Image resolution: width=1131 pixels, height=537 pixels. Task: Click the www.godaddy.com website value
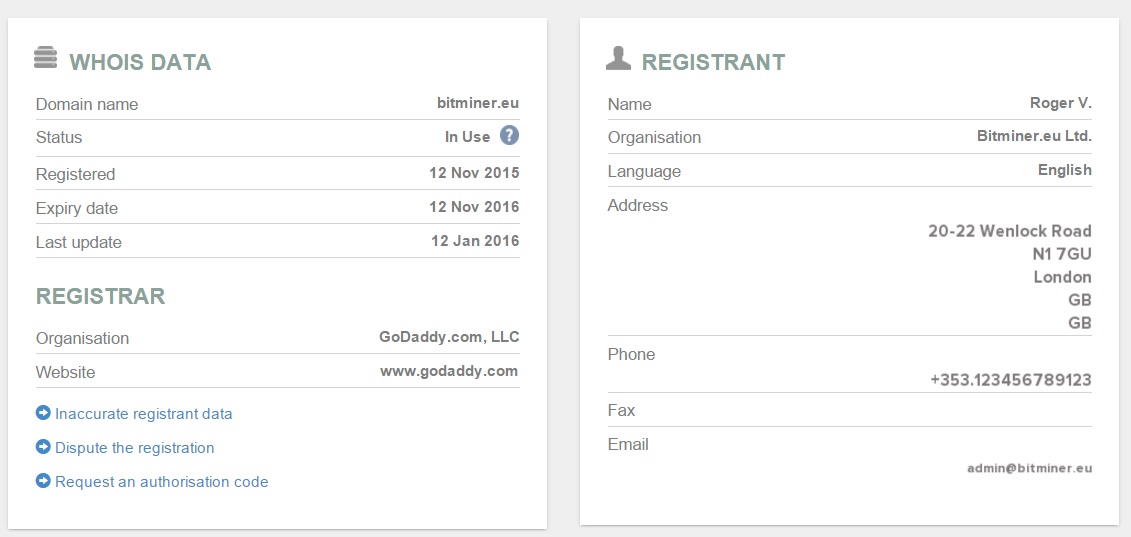click(449, 371)
